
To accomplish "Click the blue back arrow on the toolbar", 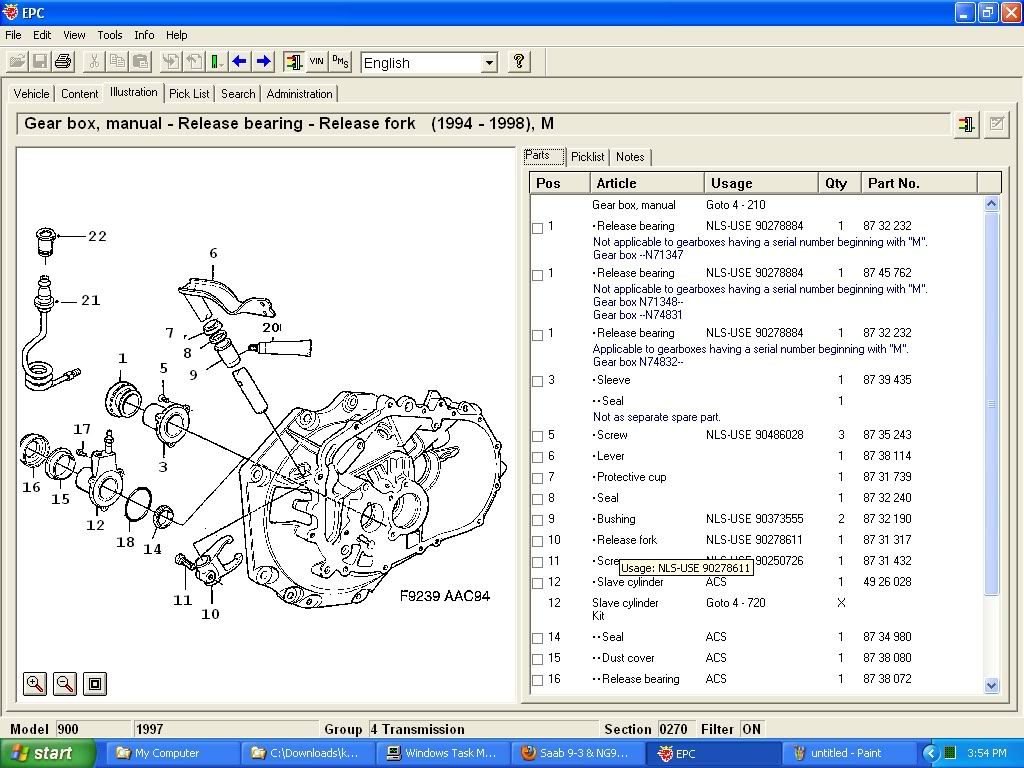I will [x=239, y=61].
